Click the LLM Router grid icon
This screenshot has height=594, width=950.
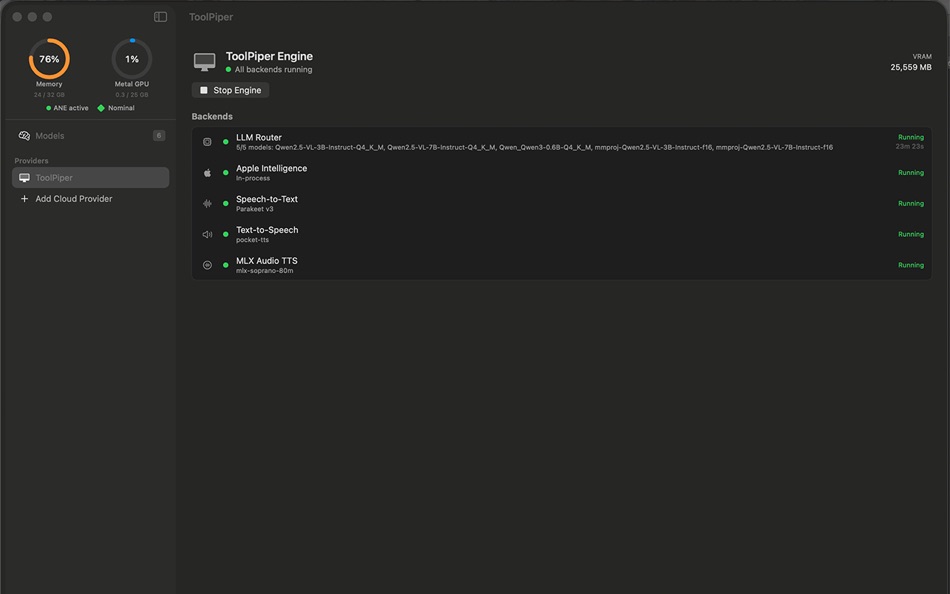[208, 141]
